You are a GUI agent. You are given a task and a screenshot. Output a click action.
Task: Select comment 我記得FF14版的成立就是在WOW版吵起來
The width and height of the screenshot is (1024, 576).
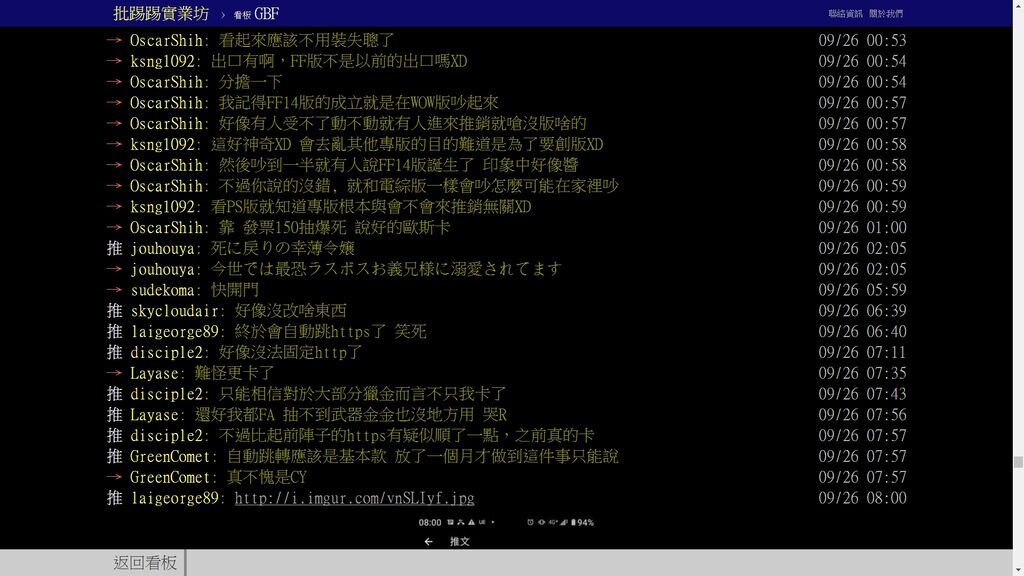pyautogui.click(x=359, y=103)
